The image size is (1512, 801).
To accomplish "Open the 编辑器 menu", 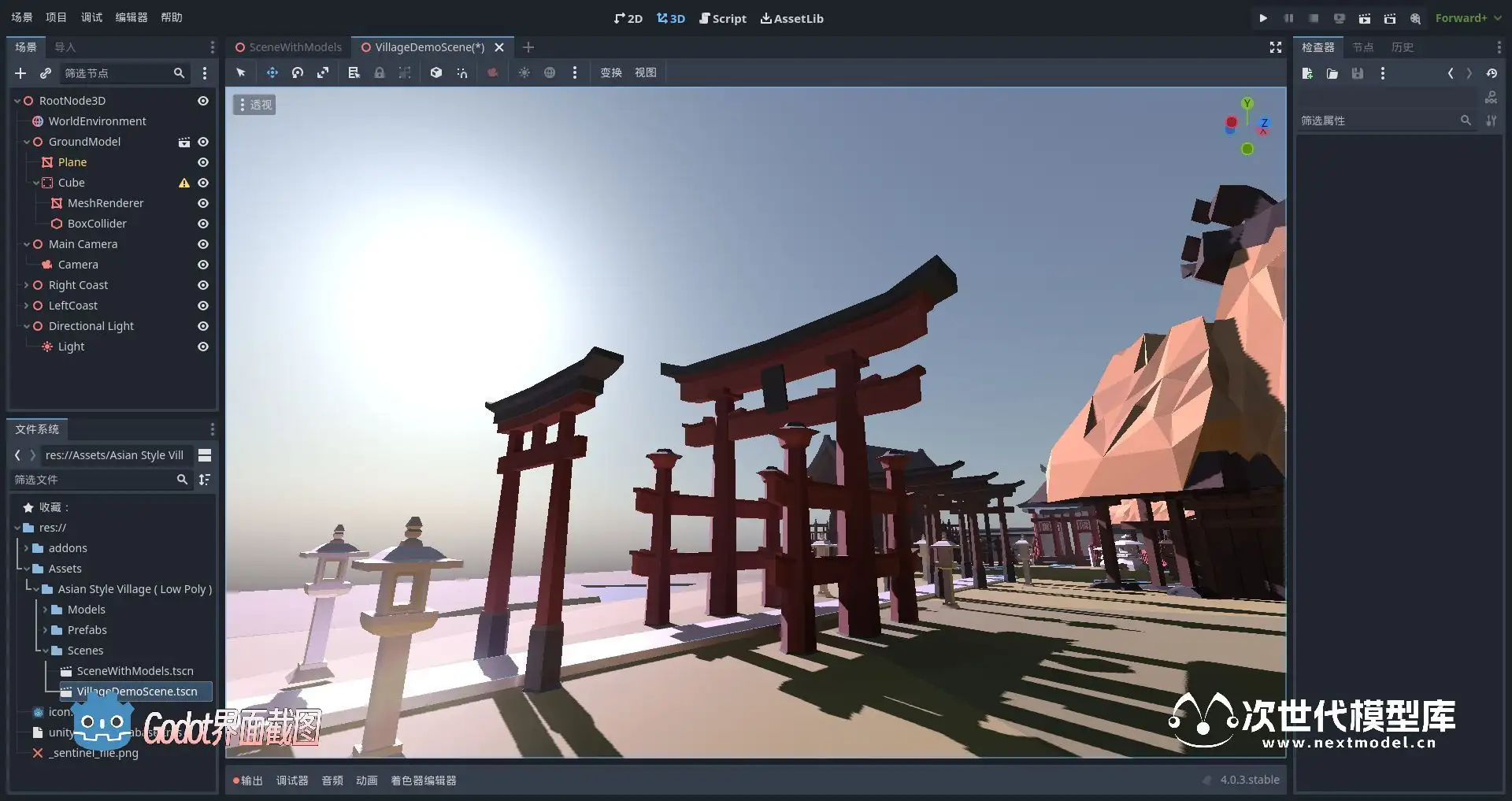I will pyautogui.click(x=131, y=17).
